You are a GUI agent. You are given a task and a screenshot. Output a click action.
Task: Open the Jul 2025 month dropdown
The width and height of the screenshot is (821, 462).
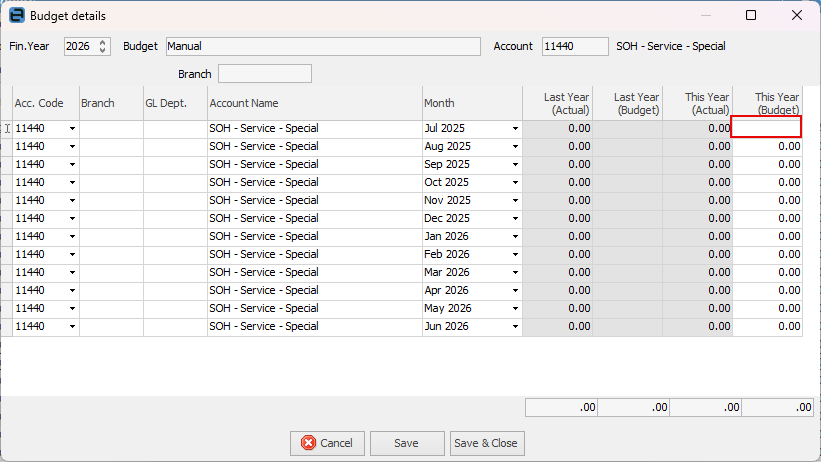tap(516, 129)
